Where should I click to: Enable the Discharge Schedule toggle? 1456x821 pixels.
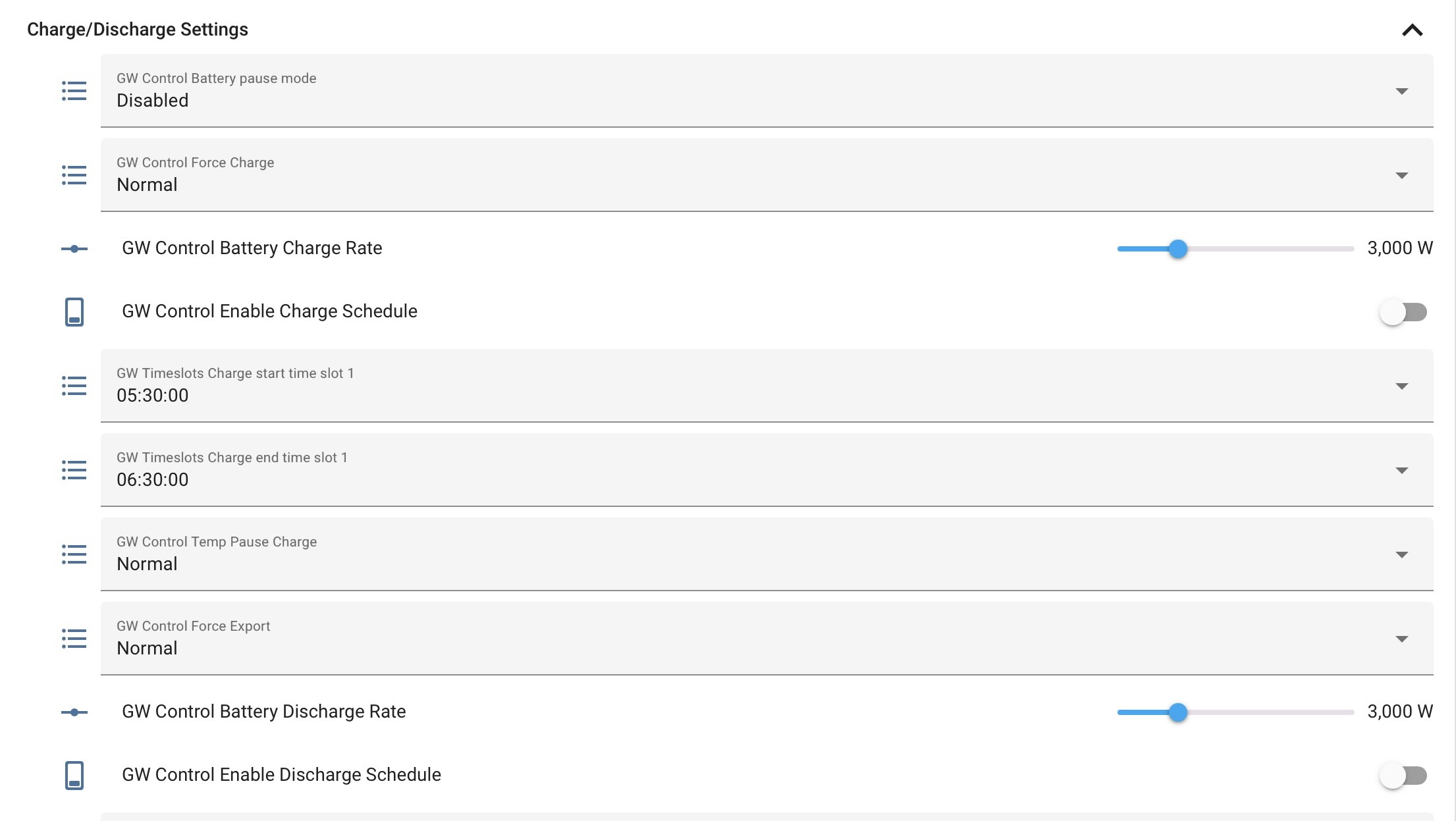tap(1403, 776)
